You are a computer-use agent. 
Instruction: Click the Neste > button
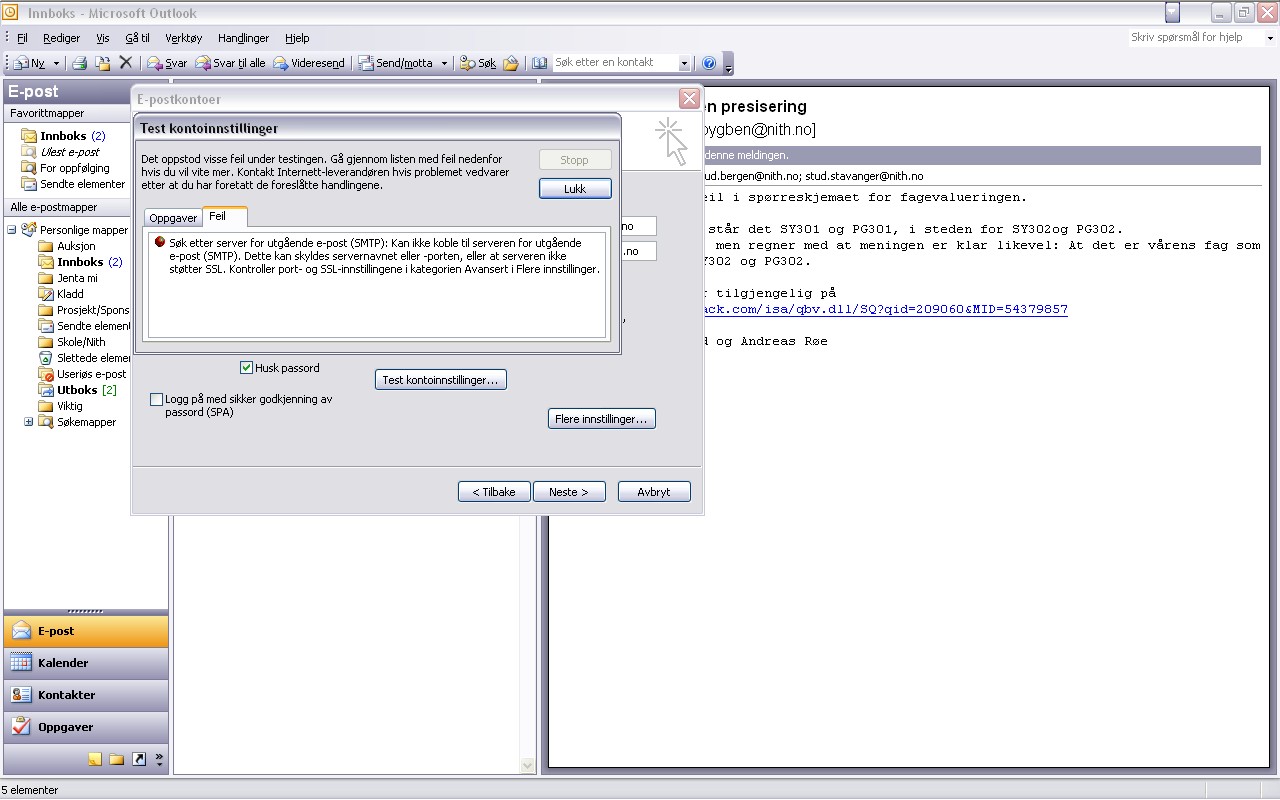[569, 492]
